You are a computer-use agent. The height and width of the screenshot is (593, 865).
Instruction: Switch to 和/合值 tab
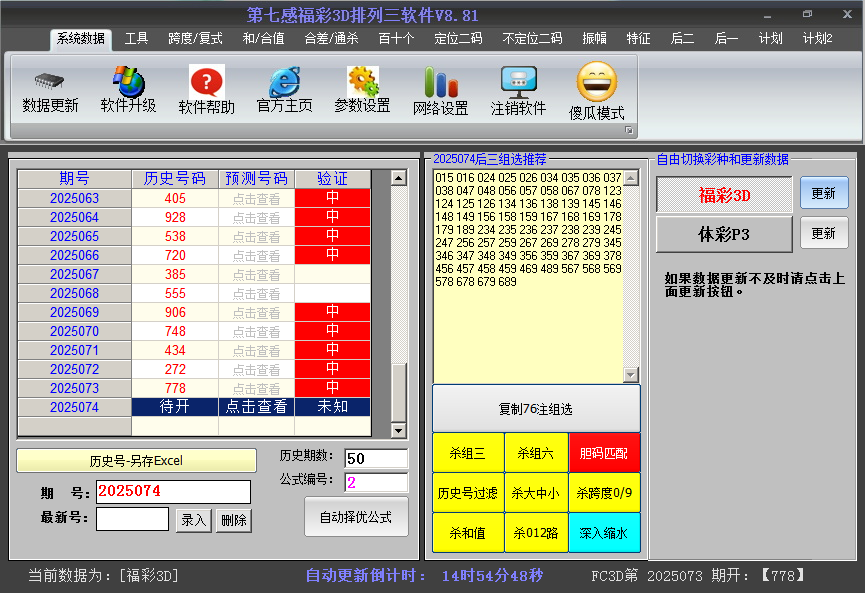click(264, 39)
